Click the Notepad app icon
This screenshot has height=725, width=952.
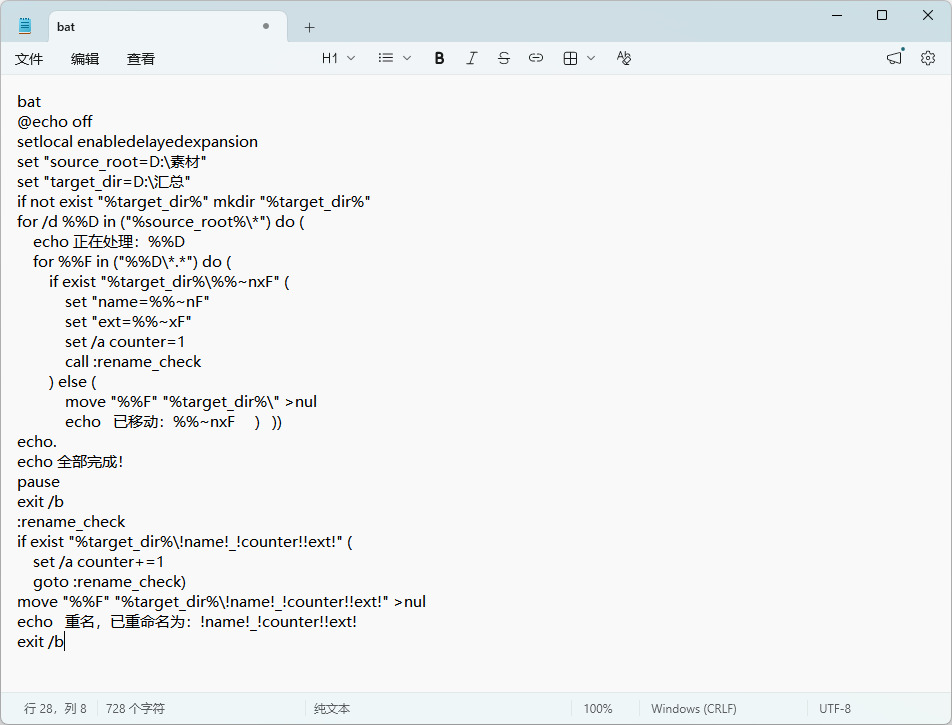[x=25, y=26]
